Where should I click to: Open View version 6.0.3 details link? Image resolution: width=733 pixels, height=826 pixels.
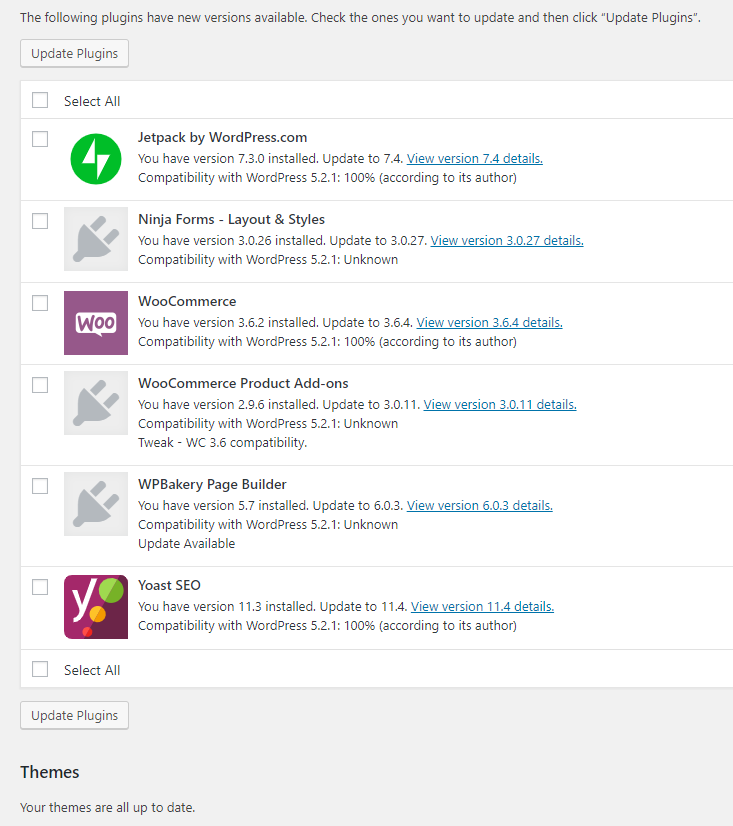point(480,506)
